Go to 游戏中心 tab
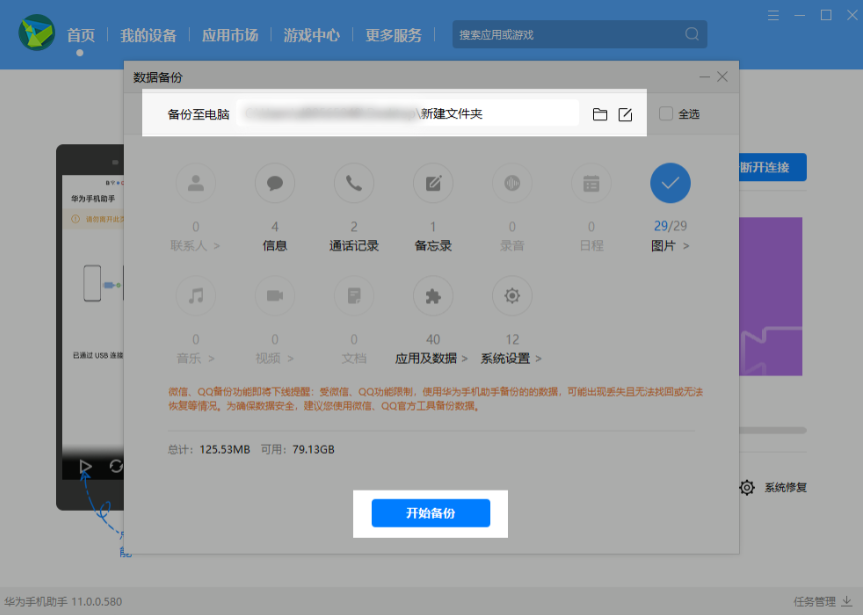The width and height of the screenshot is (863, 615). point(312,35)
